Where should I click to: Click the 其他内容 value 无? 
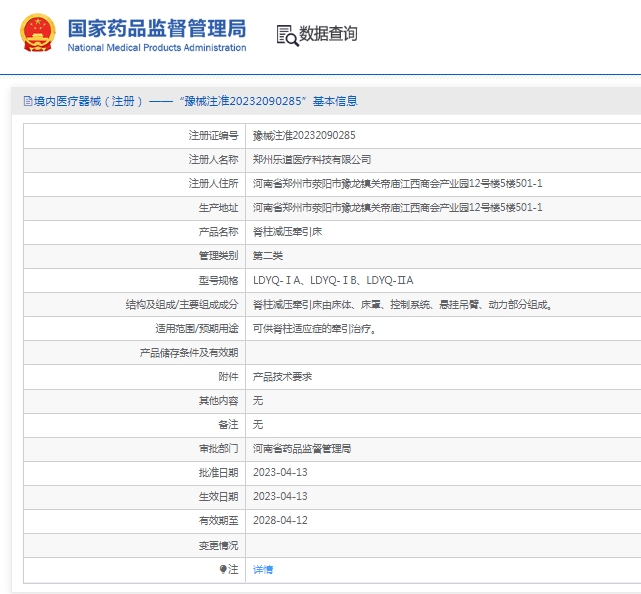tap(258, 401)
